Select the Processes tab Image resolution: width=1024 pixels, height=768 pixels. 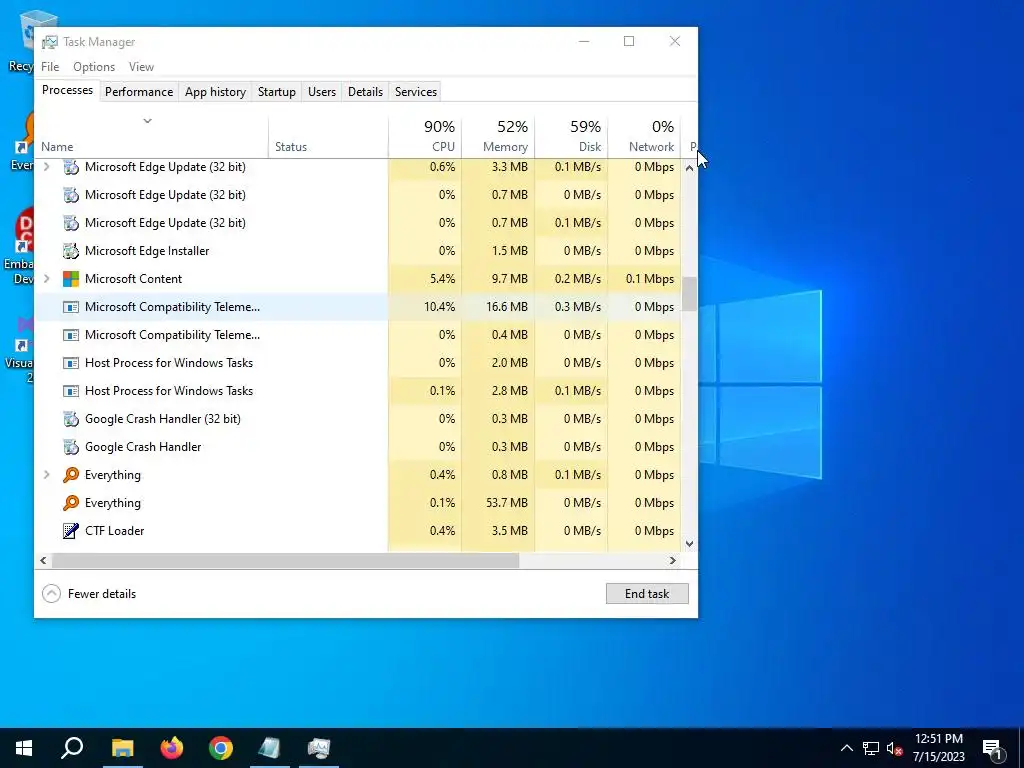(67, 90)
